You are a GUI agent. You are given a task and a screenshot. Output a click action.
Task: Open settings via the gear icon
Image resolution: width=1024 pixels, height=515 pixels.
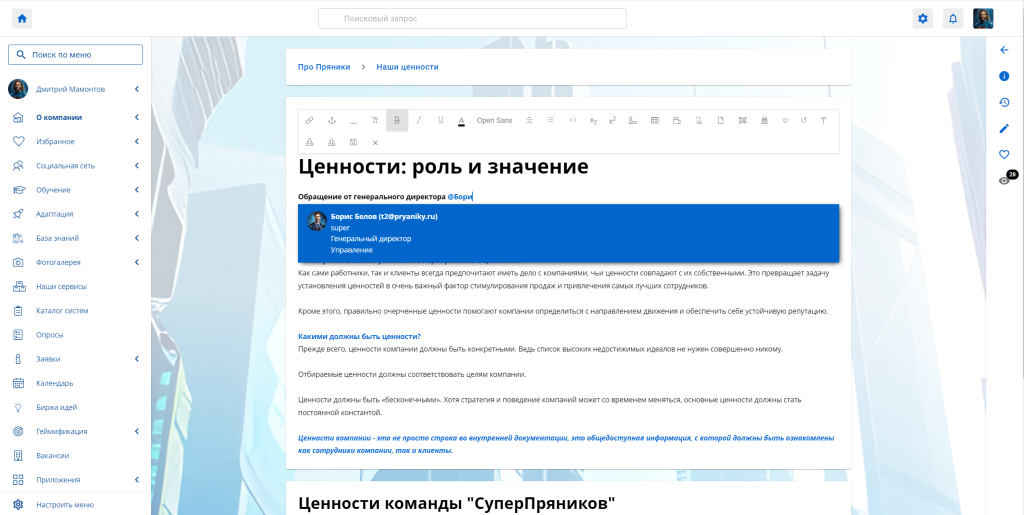click(x=923, y=18)
